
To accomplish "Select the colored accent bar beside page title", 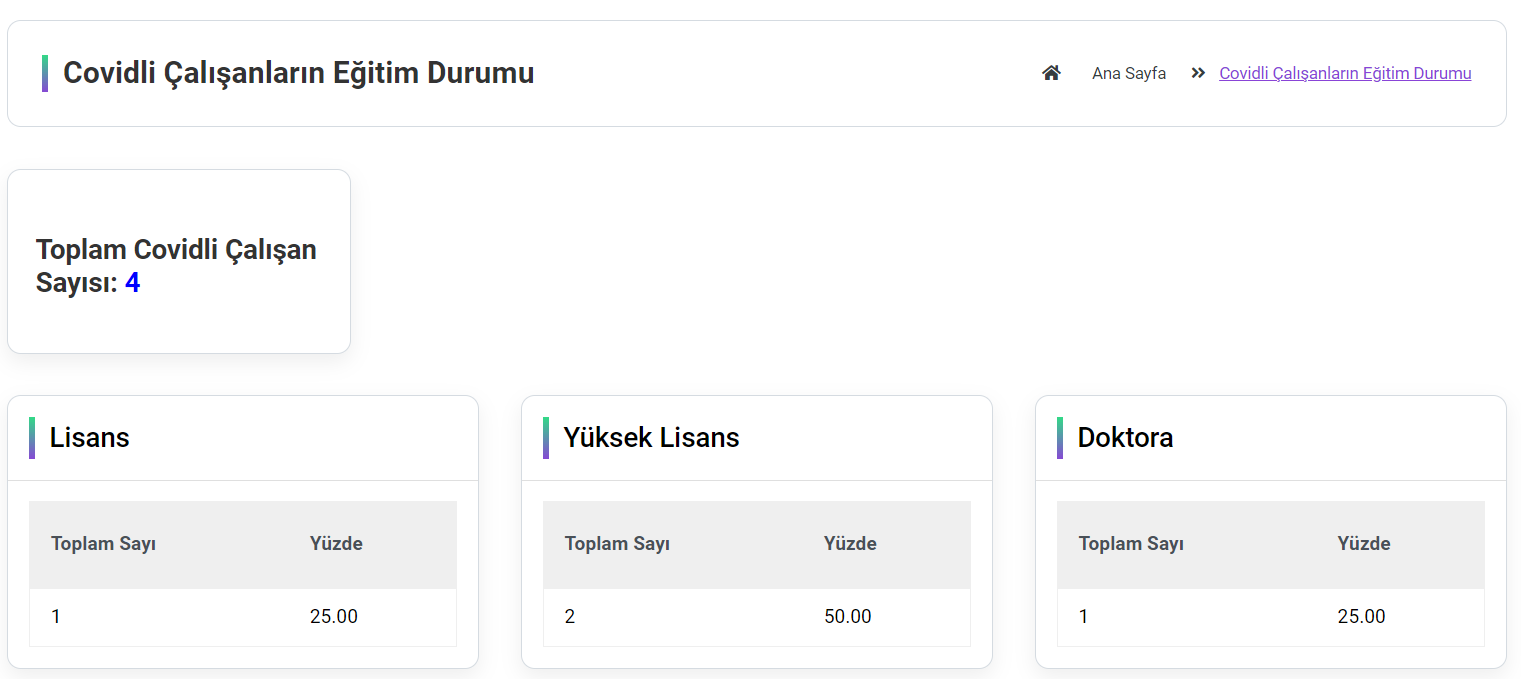I will tap(44, 72).
